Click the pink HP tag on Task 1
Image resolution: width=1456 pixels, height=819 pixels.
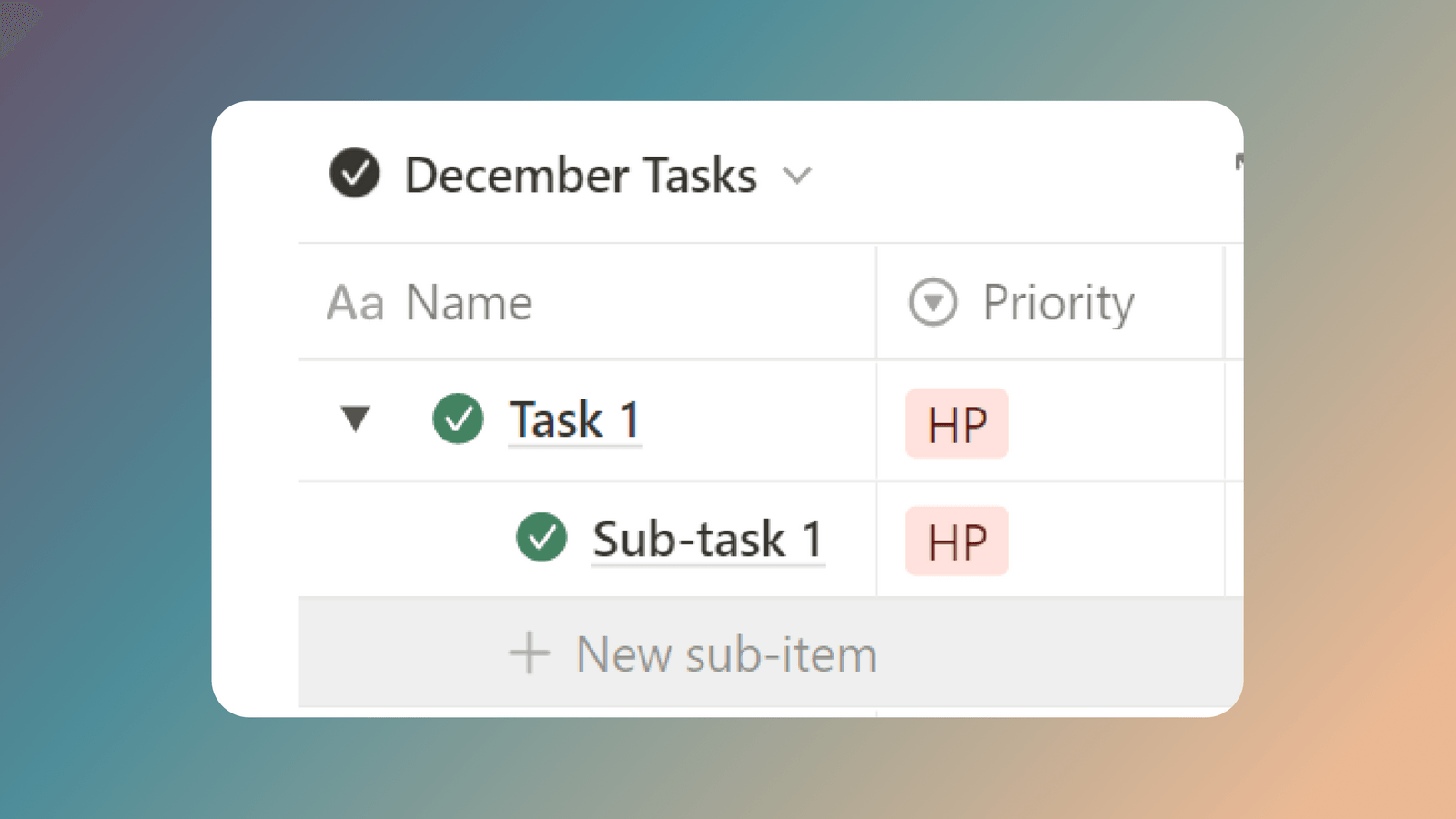pos(955,422)
